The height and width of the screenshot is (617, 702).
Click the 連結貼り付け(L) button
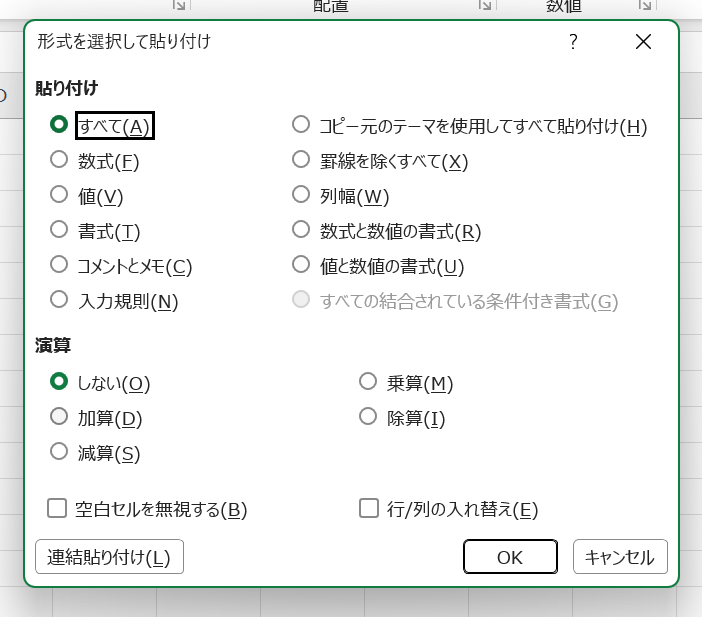(x=109, y=557)
